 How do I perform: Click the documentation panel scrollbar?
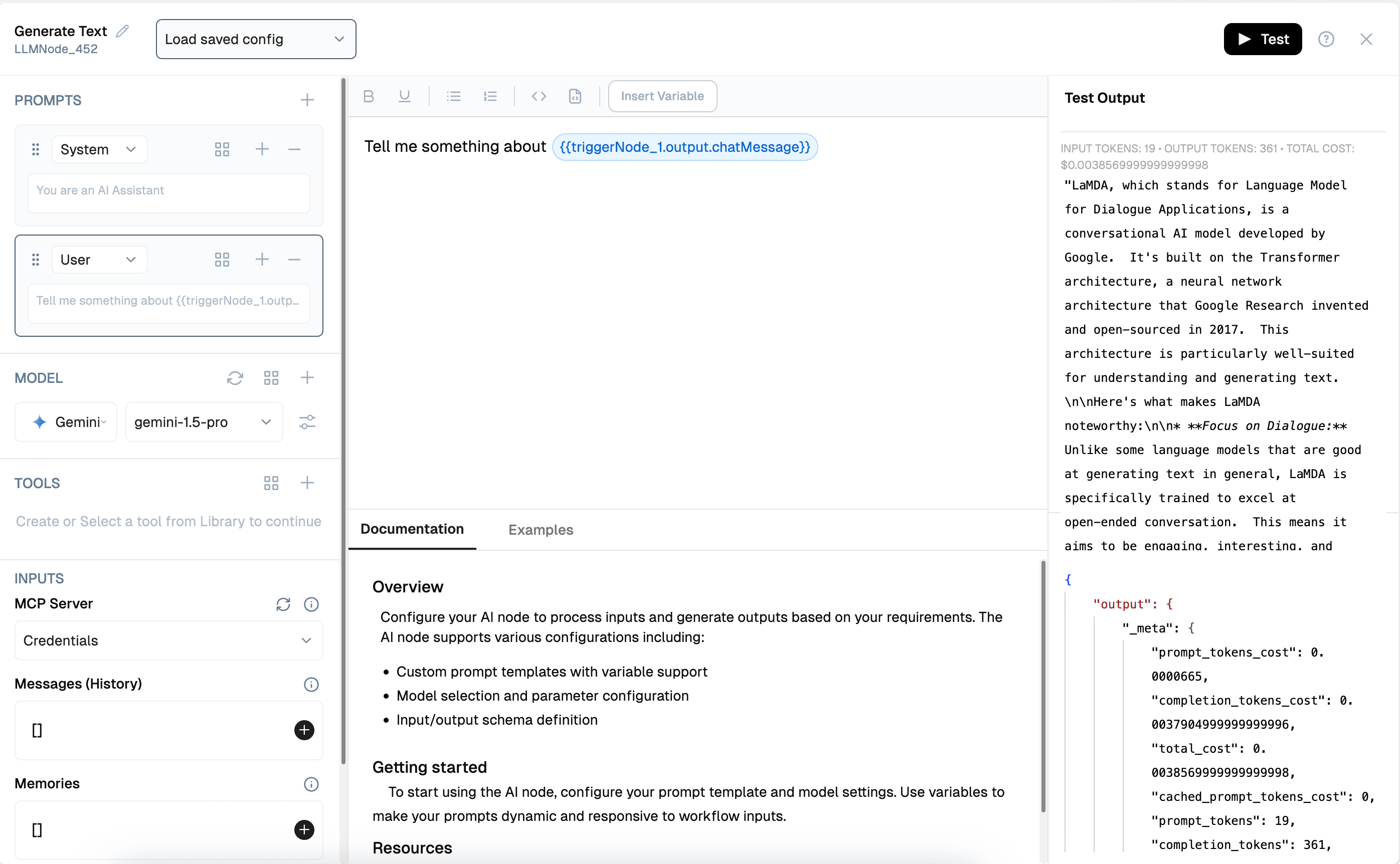pyautogui.click(x=1042, y=686)
